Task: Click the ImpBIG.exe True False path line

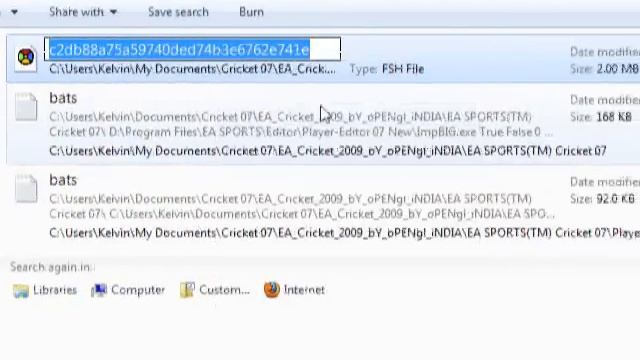Action: tap(301, 132)
